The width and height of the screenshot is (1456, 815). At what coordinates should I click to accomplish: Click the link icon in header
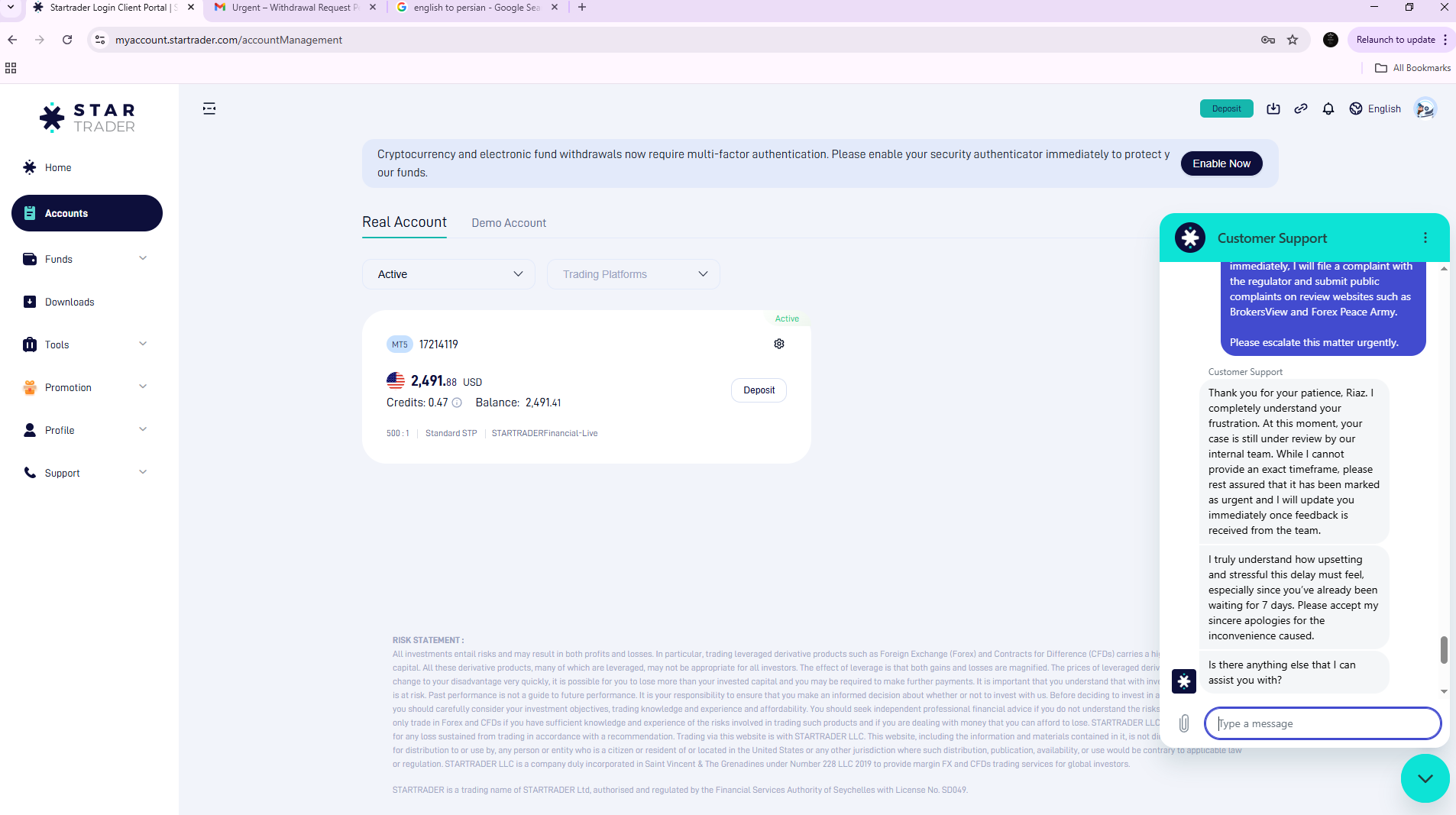pos(1301,108)
